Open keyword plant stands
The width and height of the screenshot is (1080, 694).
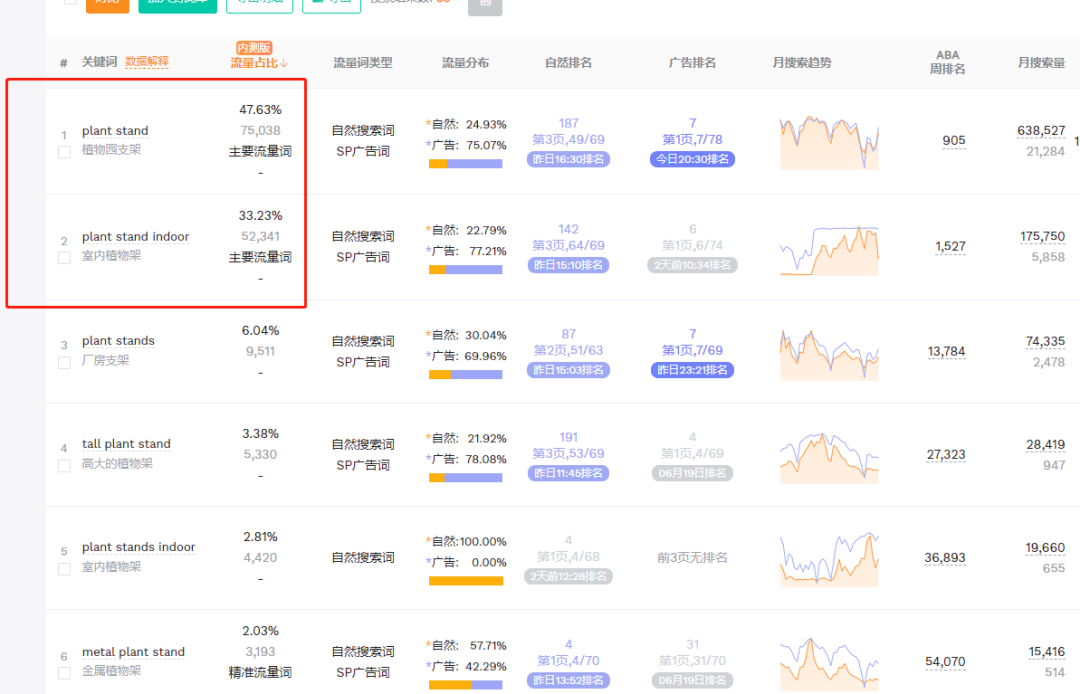pyautogui.click(x=118, y=341)
